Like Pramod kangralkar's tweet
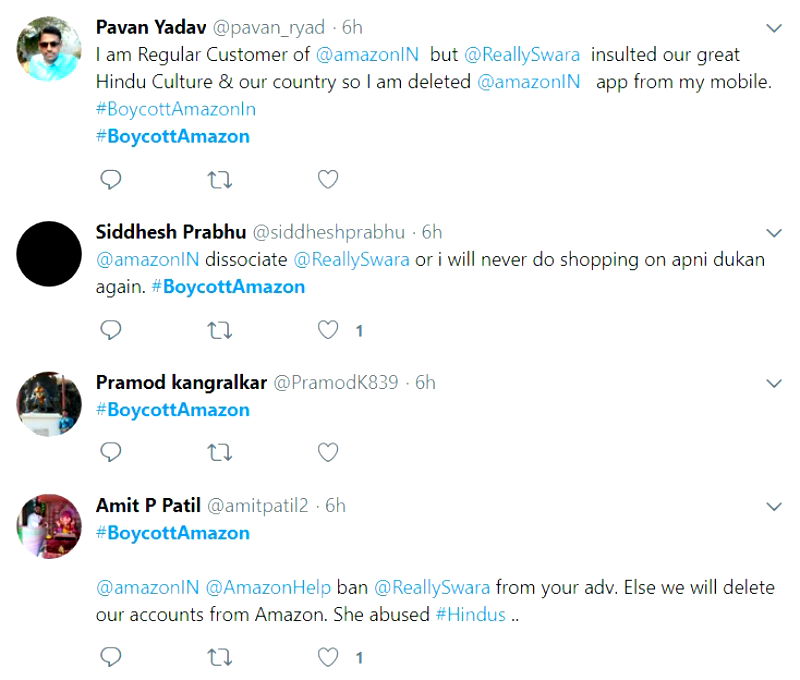800x680 pixels. pyautogui.click(x=327, y=453)
